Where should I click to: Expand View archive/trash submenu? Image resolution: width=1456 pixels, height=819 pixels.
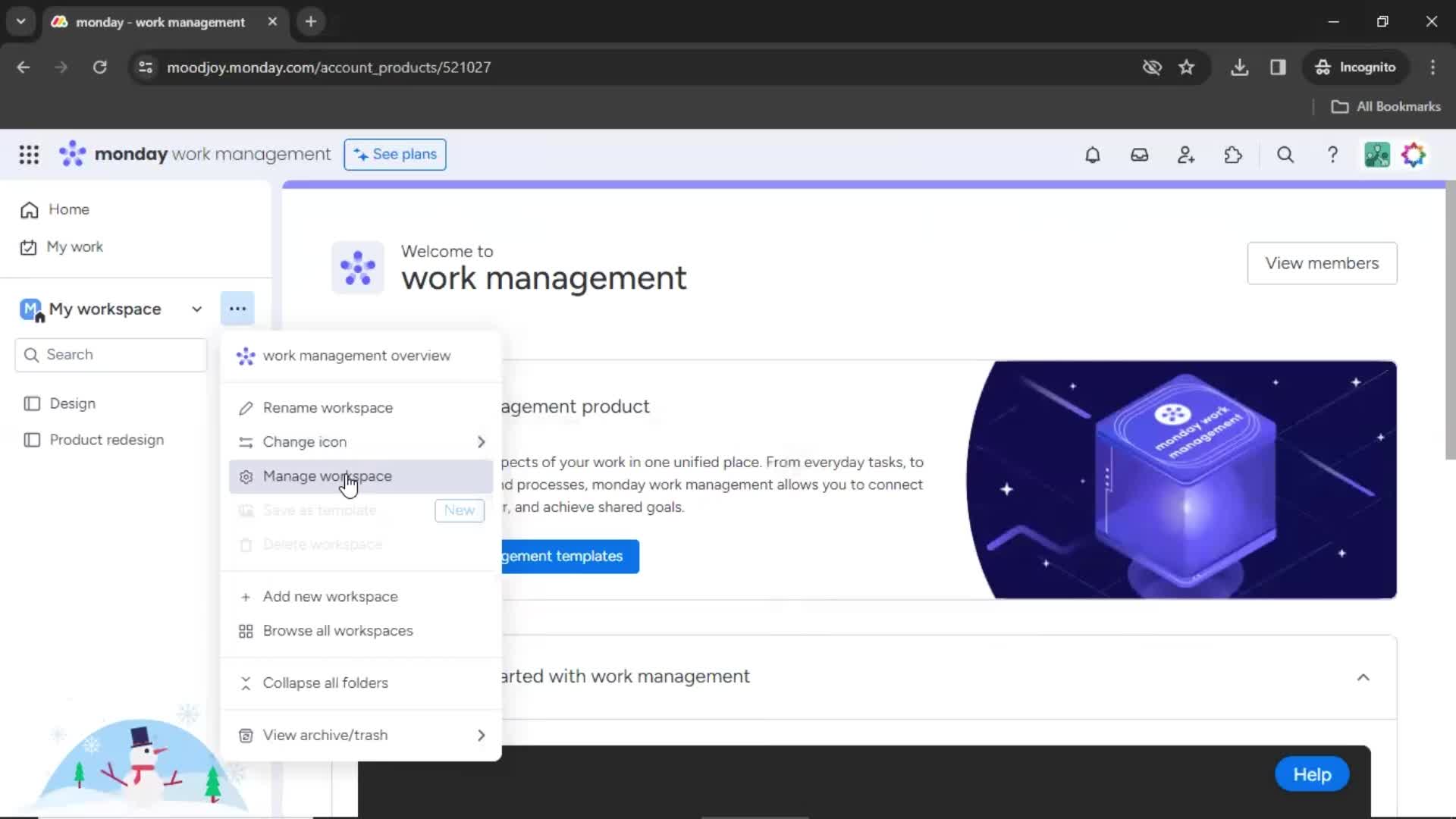[481, 734]
